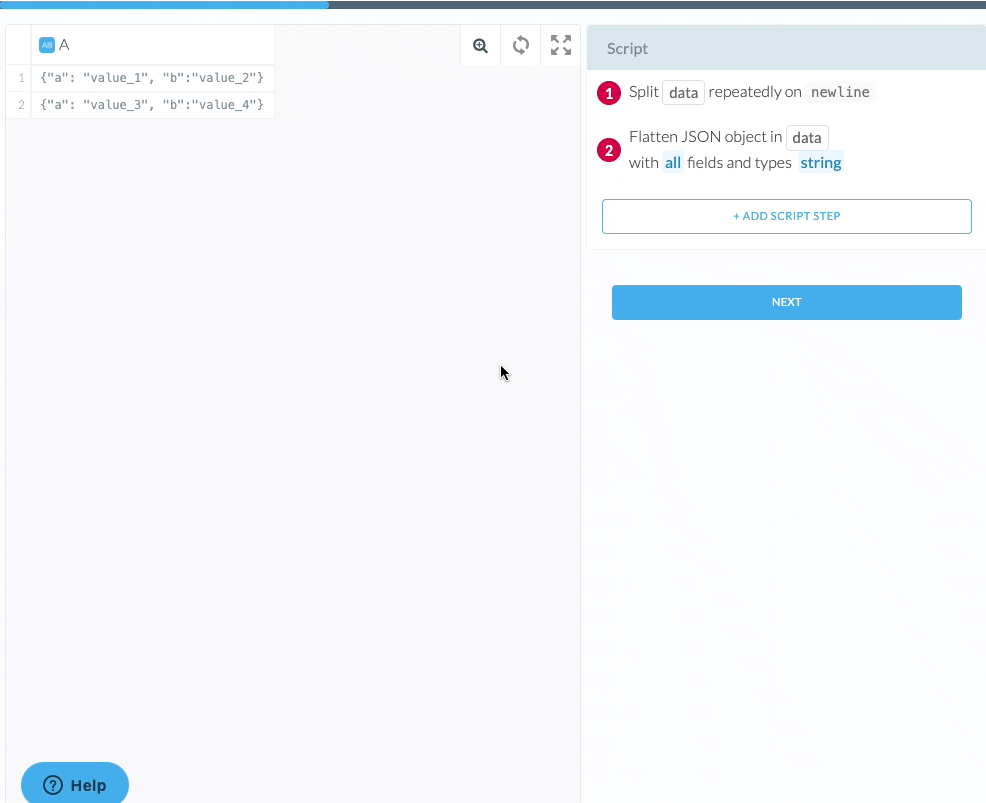The height and width of the screenshot is (803, 986).
Task: Open the data selector in the Flatten JSON step
Action: 807,137
